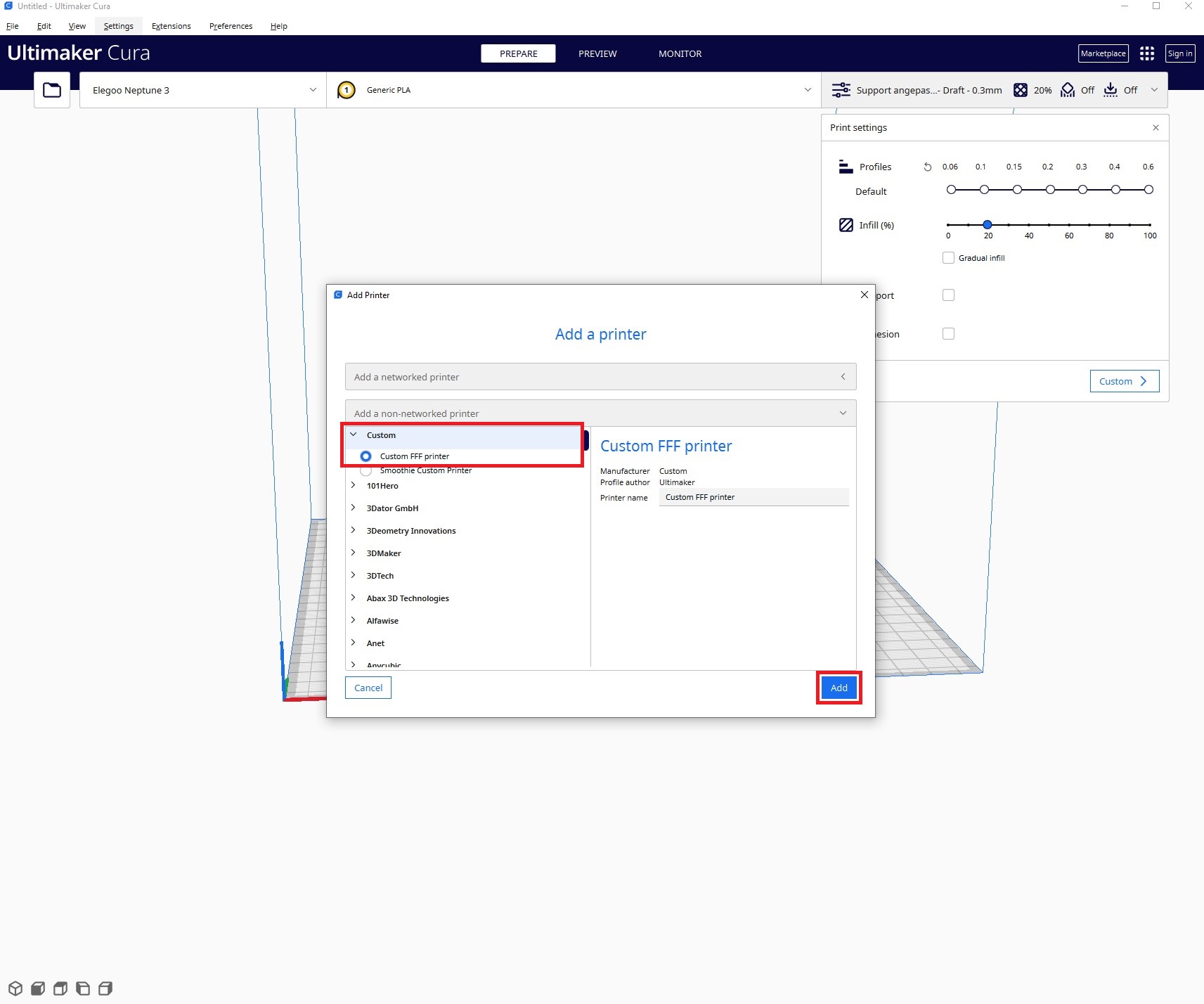Viewport: 1204px width, 1004px height.
Task: Click Cancel in Add Printer dialog
Action: 368,688
